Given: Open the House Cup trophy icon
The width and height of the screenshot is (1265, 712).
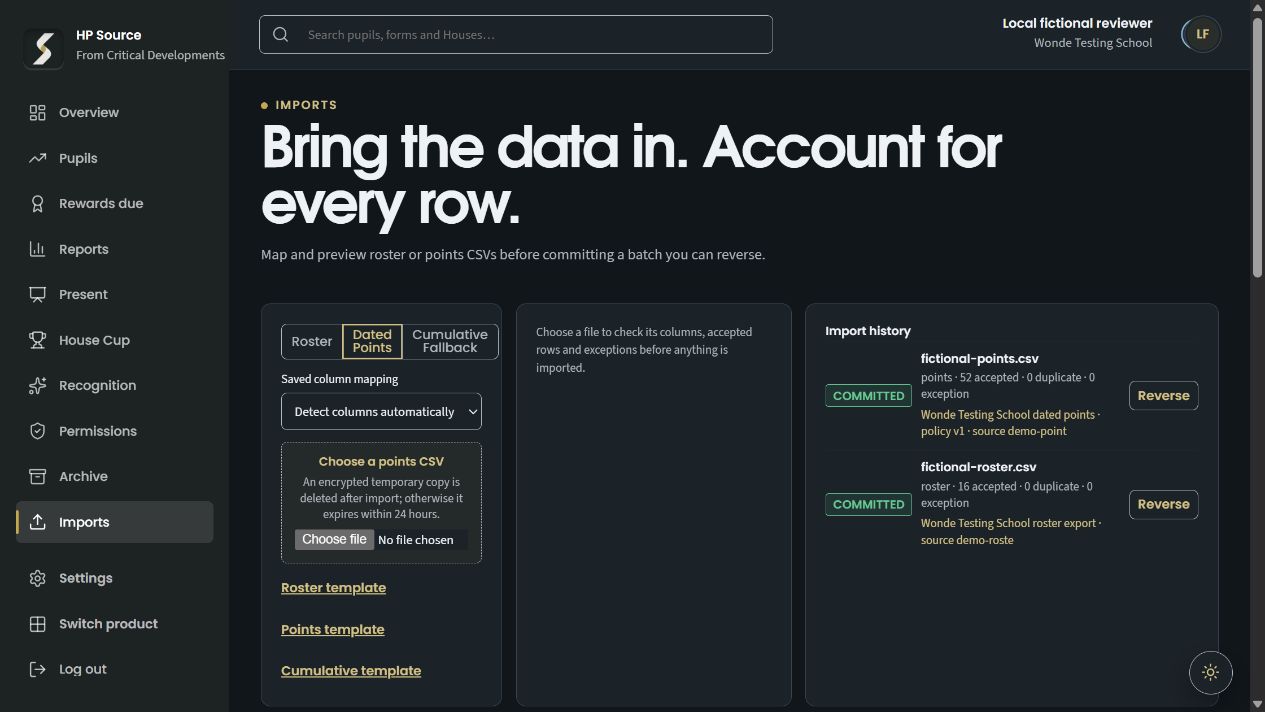Looking at the screenshot, I should [37, 340].
